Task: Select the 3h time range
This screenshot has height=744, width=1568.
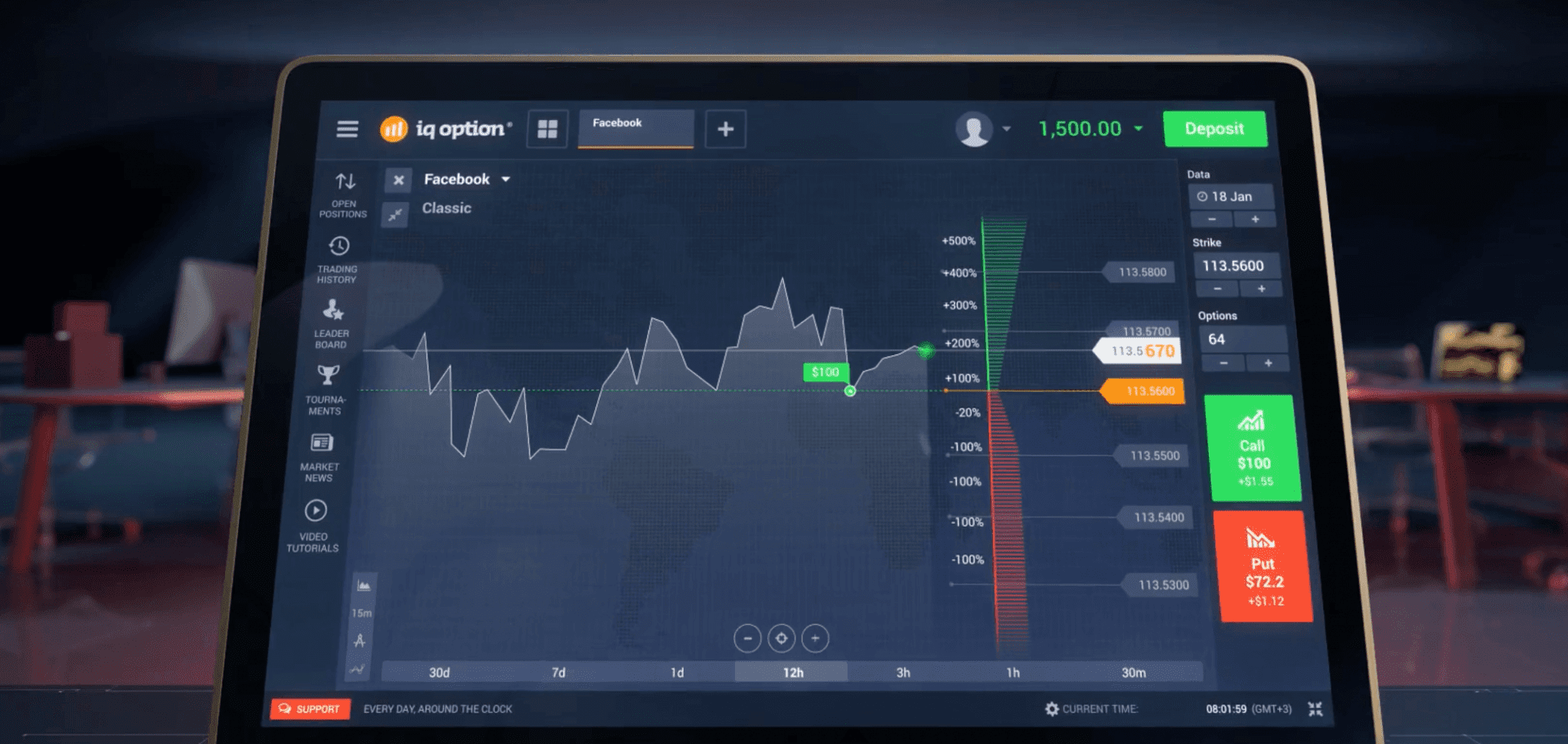Action: pyautogui.click(x=903, y=672)
